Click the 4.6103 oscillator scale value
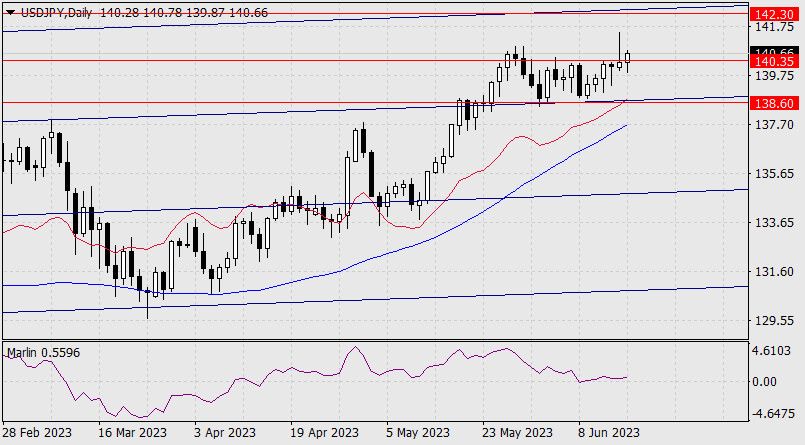This screenshot has width=805, height=445. [x=771, y=351]
